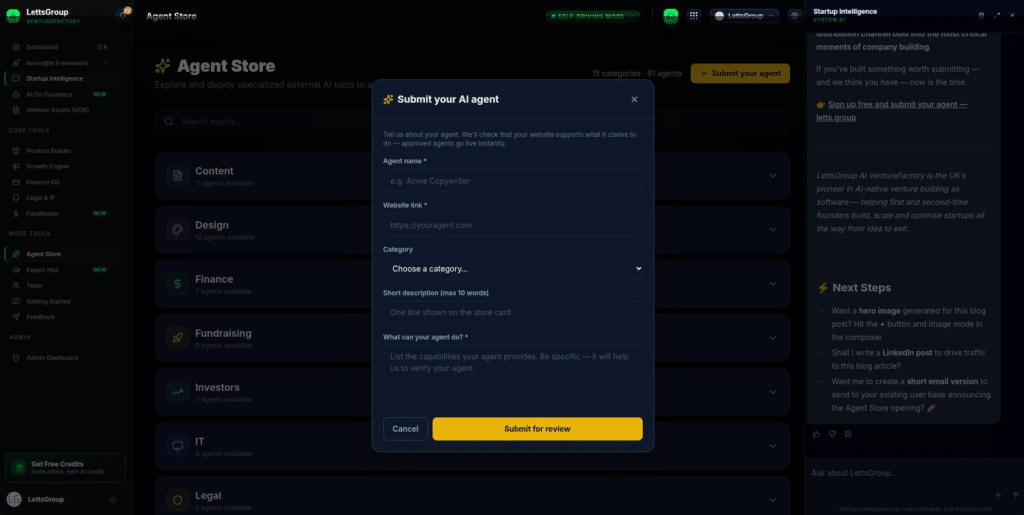Click the Finance category dollar icon

(177, 284)
